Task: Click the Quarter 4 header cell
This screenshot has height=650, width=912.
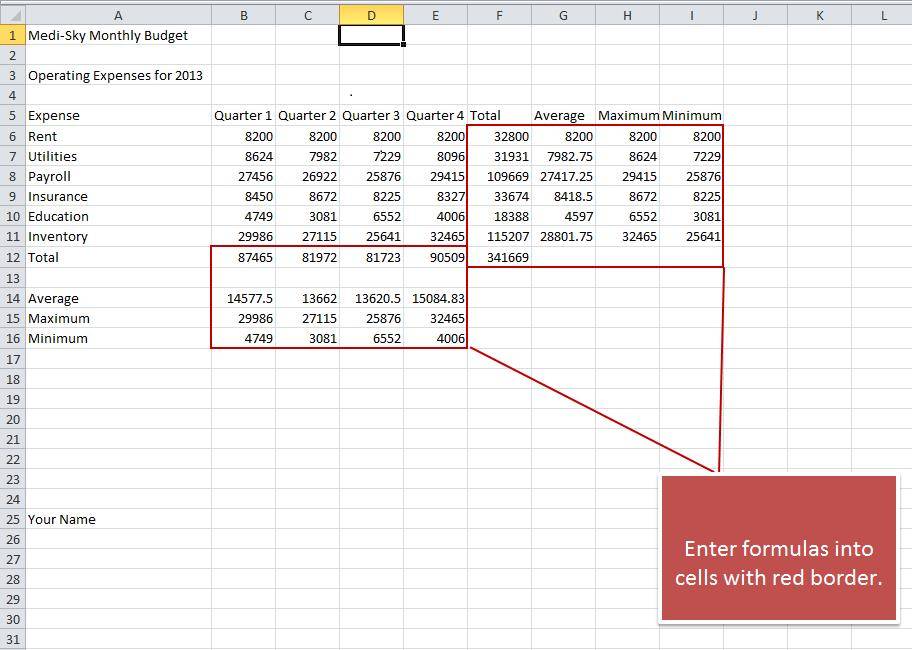Action: click(435, 116)
